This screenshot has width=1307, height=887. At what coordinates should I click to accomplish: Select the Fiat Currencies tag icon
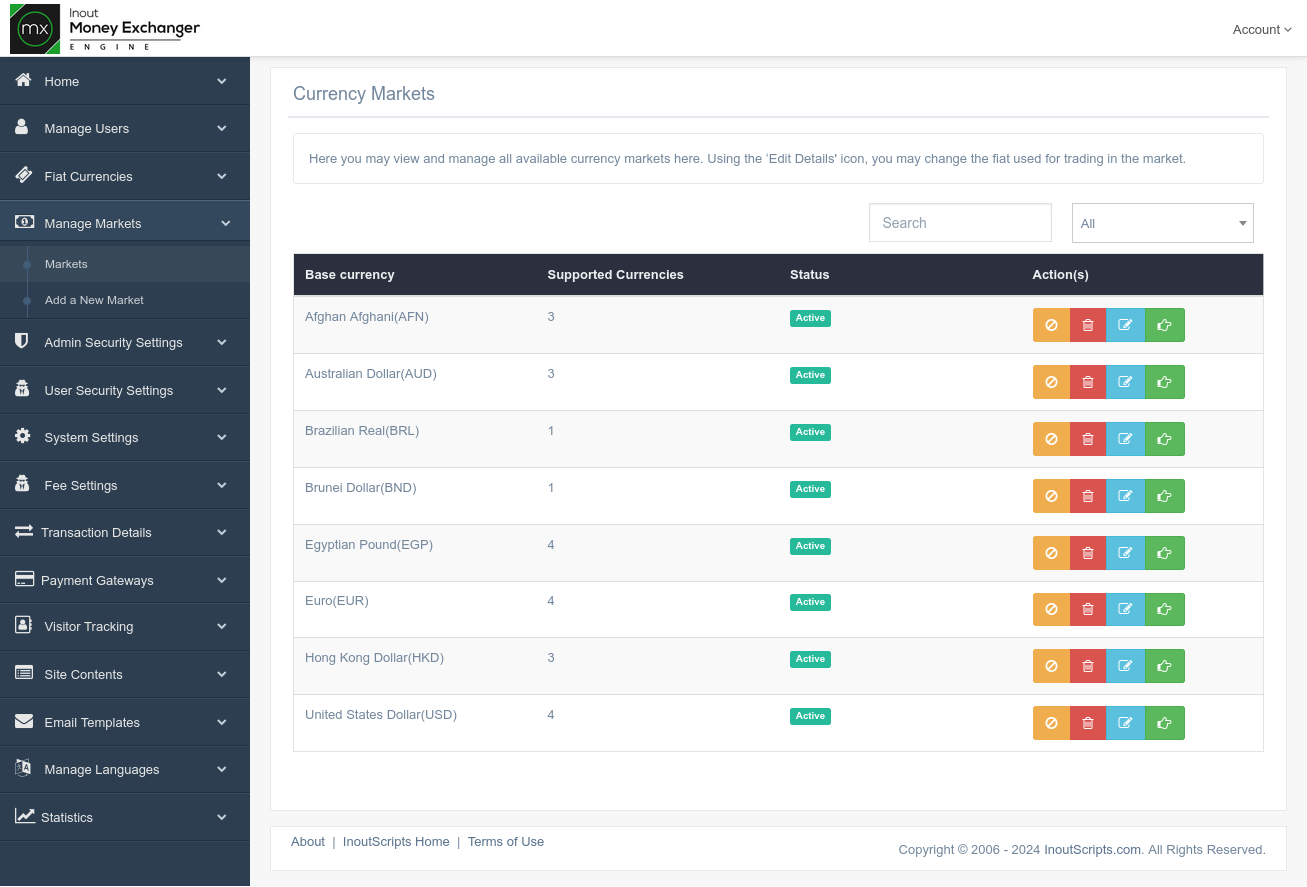(x=22, y=175)
